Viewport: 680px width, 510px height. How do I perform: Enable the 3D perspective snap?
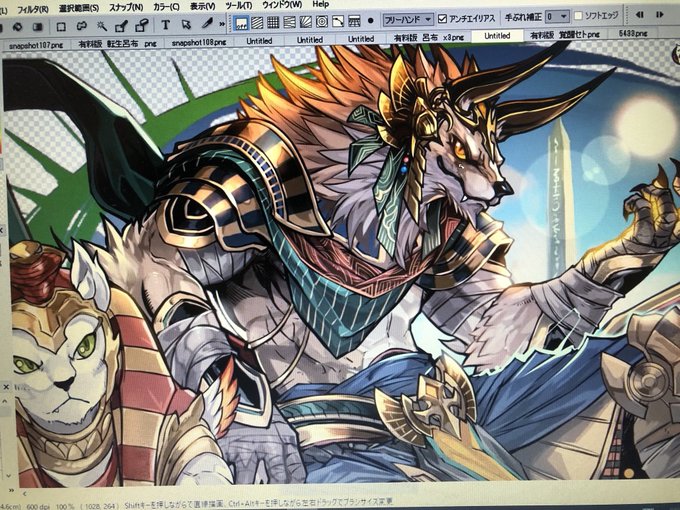coord(354,20)
